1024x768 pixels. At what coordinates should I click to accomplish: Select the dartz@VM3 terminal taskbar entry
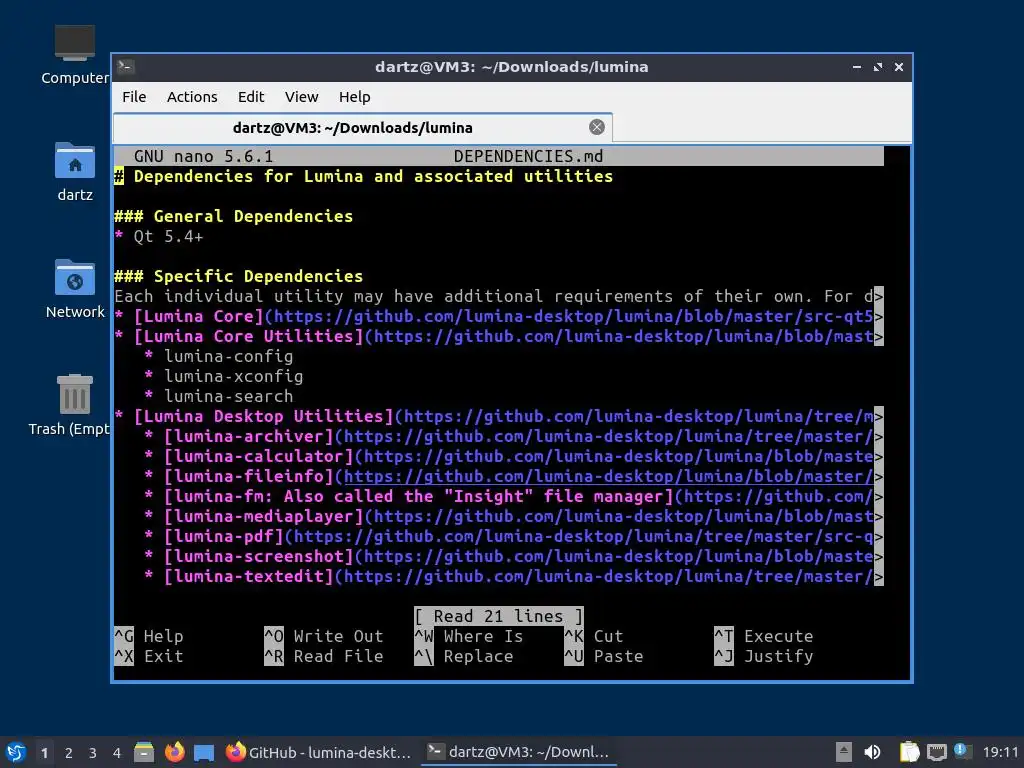pyautogui.click(x=519, y=752)
